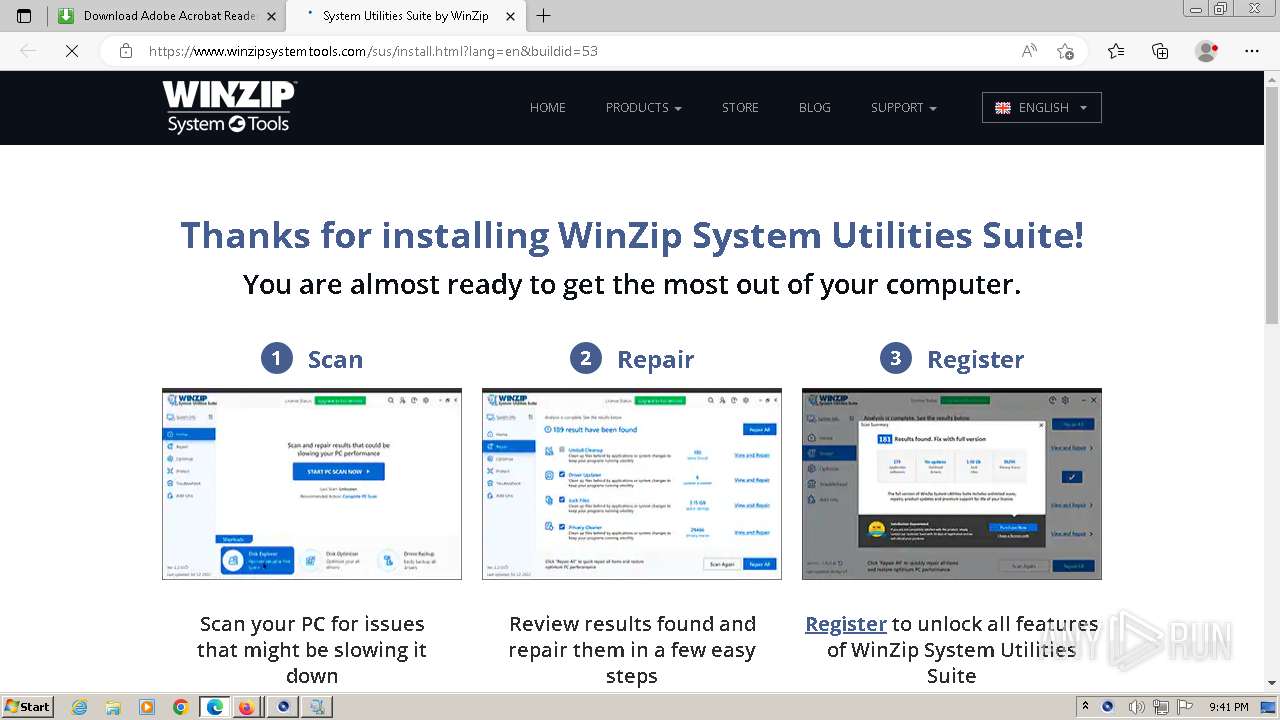Open the Repair step screenshot thumbnail

(x=632, y=484)
